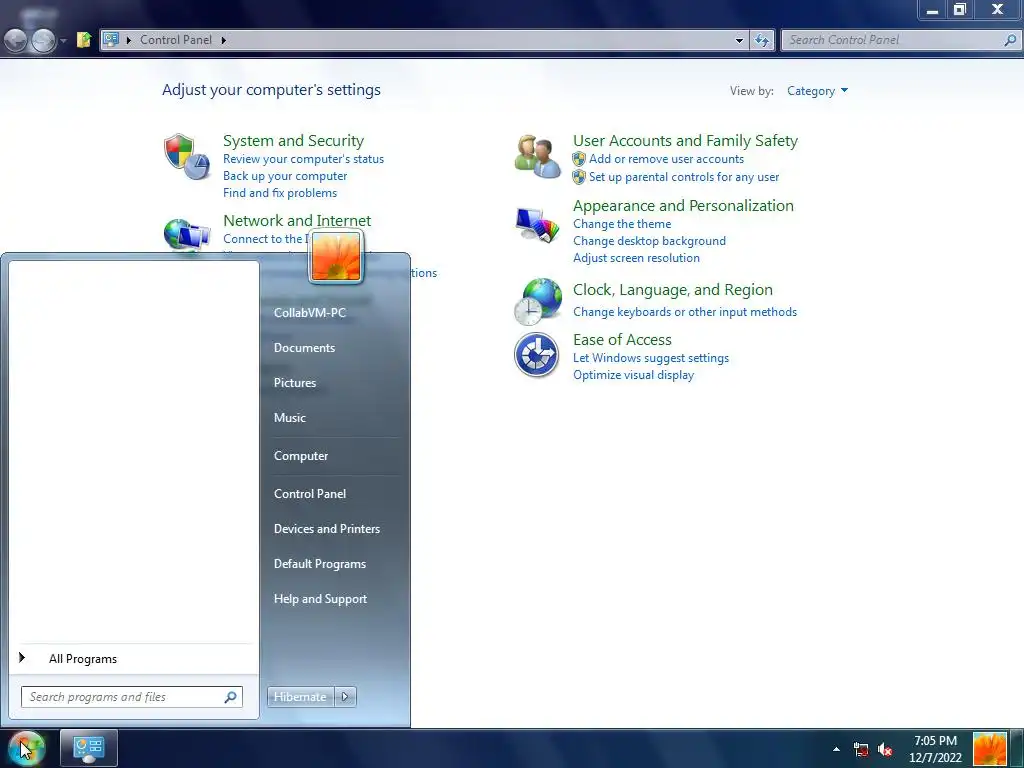The height and width of the screenshot is (768, 1024).
Task: Click the arrow before Control Panel in address bar
Action: (129, 40)
